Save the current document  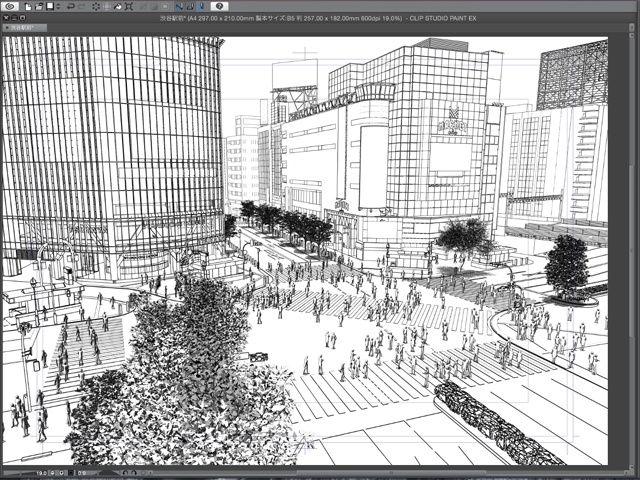[50, 6]
